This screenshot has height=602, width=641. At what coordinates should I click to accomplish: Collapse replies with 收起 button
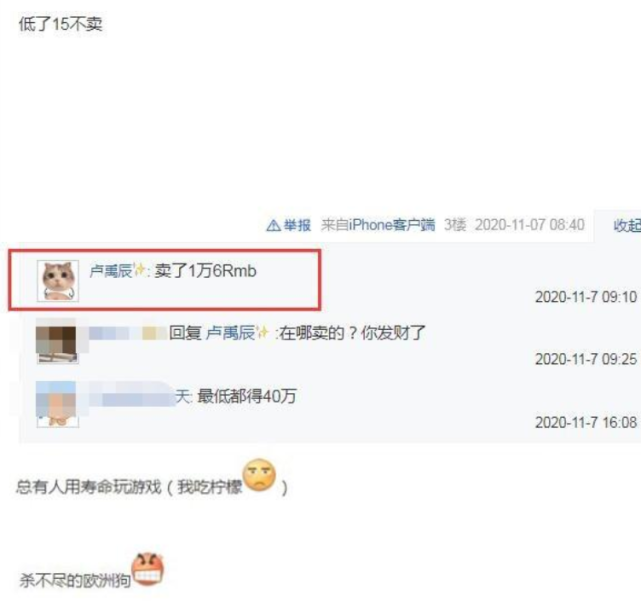click(x=627, y=225)
